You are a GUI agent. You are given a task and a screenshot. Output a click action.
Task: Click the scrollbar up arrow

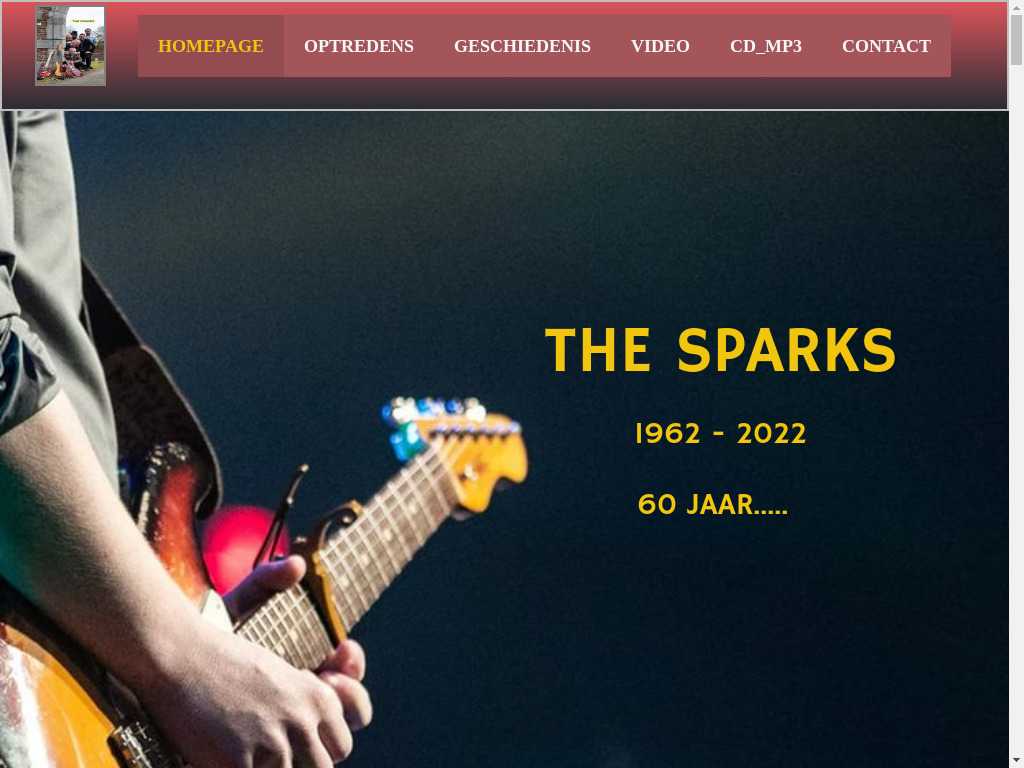point(1016,6)
